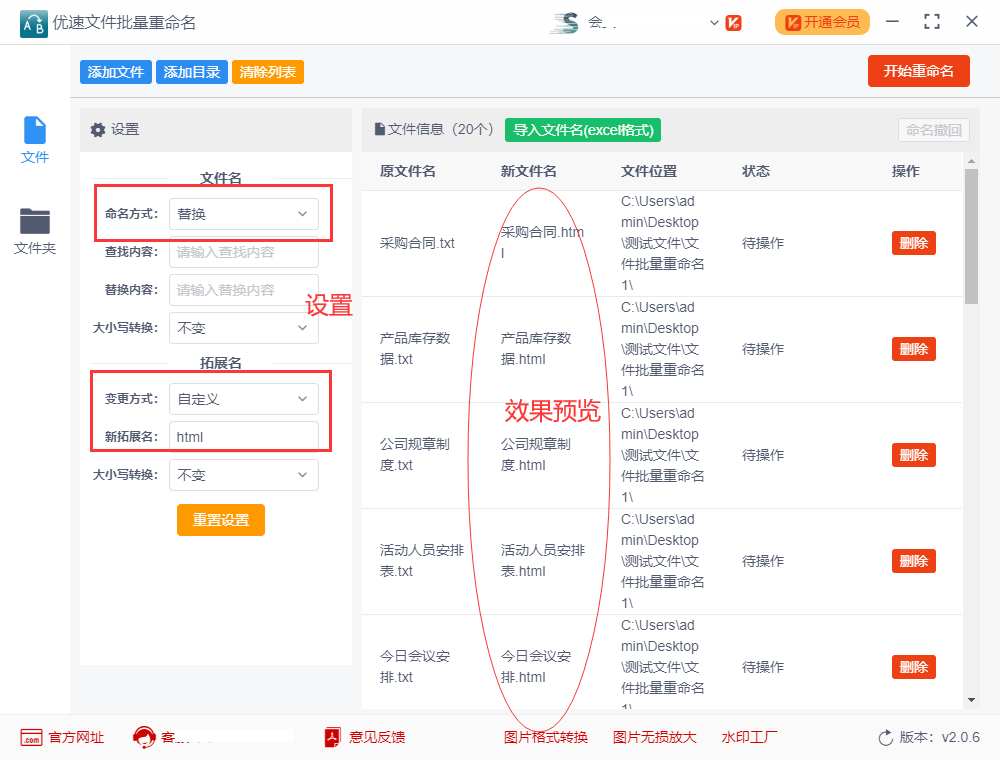
Task: Focus the 替换内容 input field
Action: [244, 290]
